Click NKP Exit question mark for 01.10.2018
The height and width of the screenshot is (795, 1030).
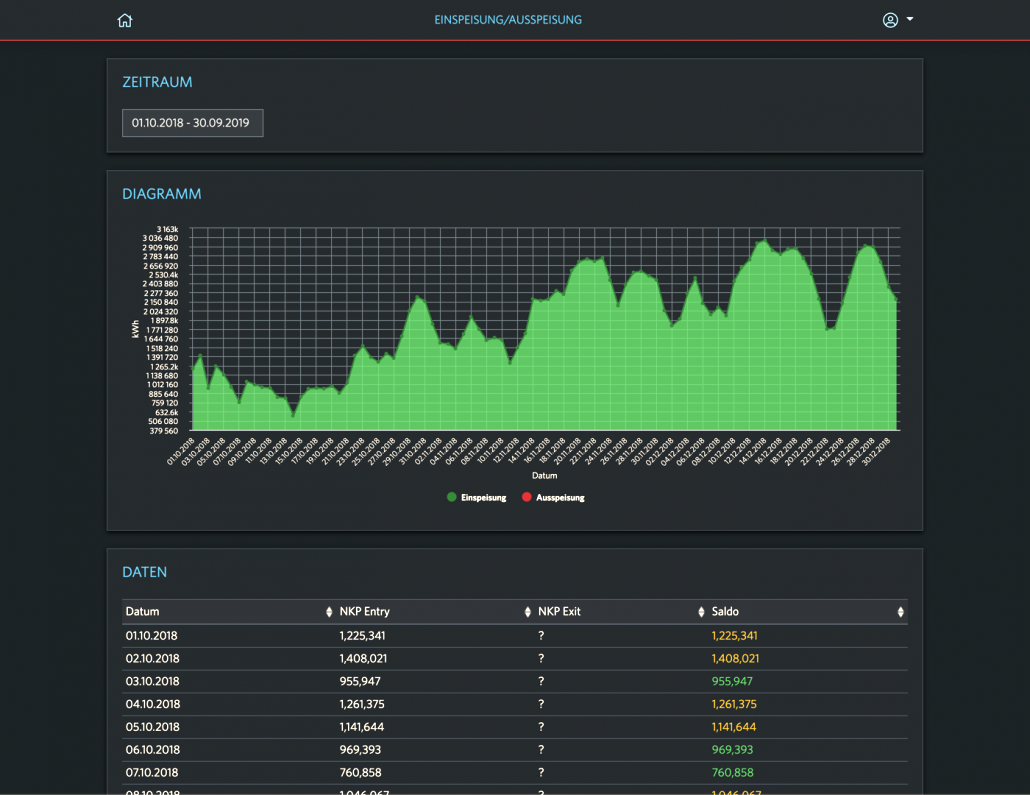click(x=541, y=636)
